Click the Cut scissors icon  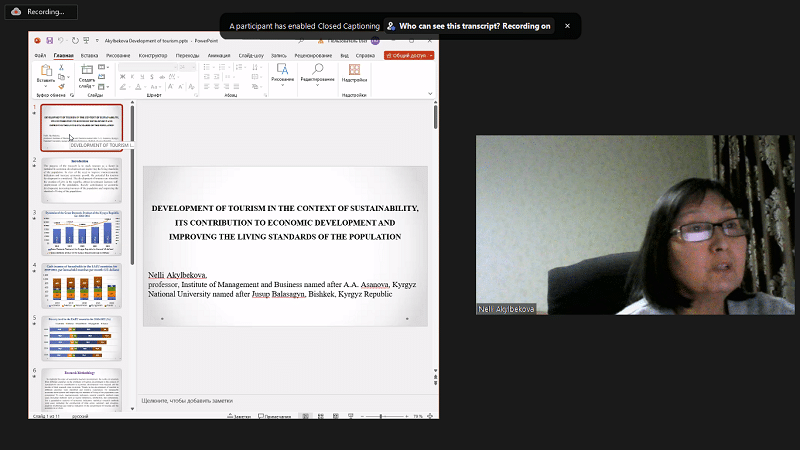(x=61, y=68)
